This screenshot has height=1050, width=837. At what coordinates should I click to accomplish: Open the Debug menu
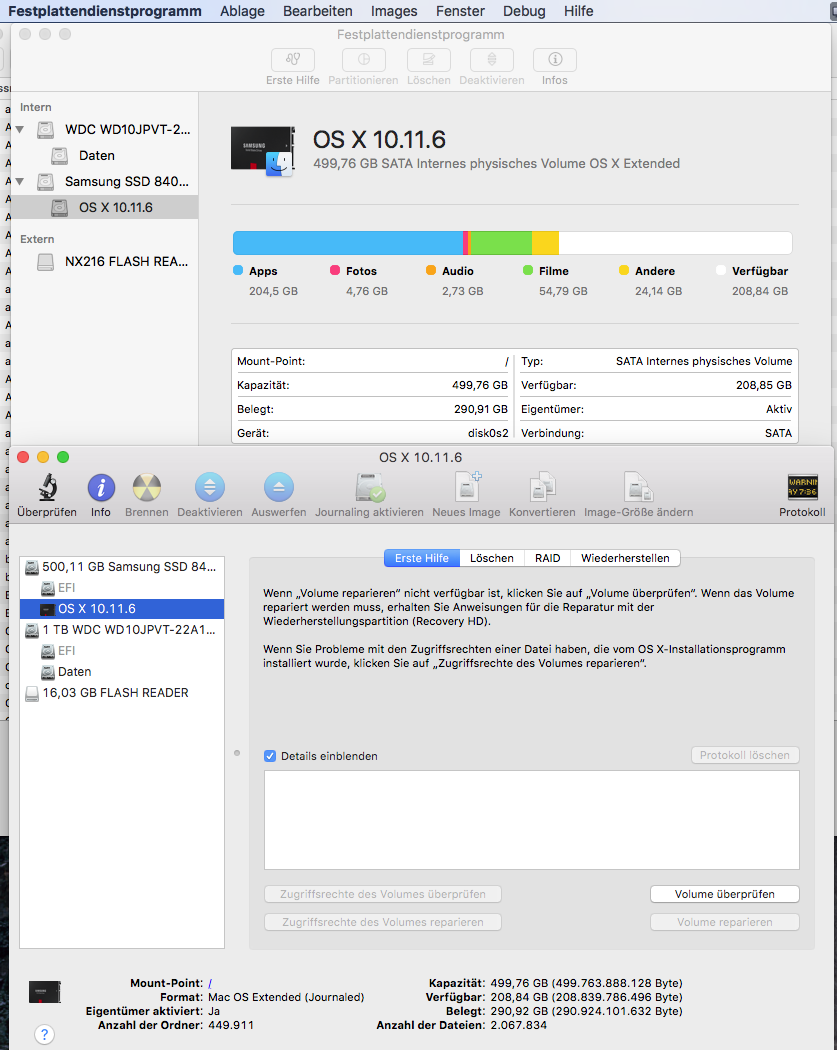coord(524,11)
